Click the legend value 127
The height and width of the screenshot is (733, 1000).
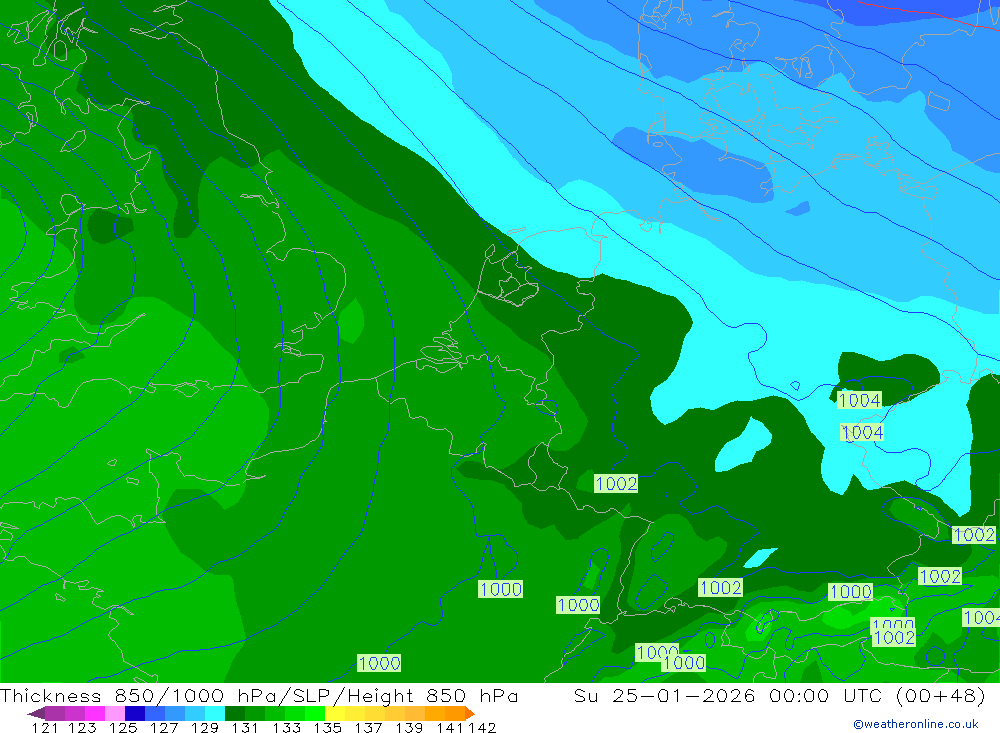tap(164, 728)
